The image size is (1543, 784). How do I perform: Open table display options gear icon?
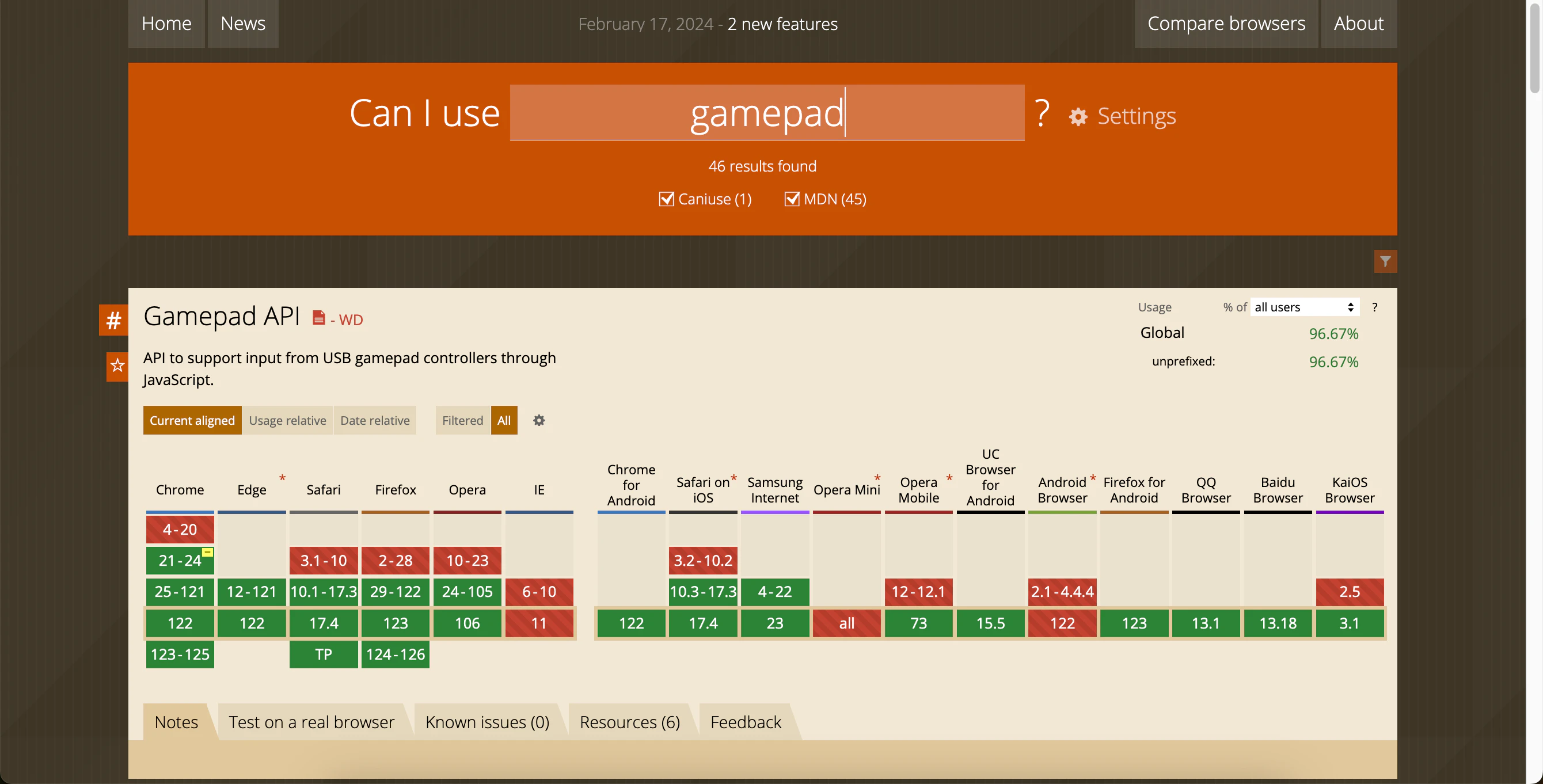click(x=539, y=420)
